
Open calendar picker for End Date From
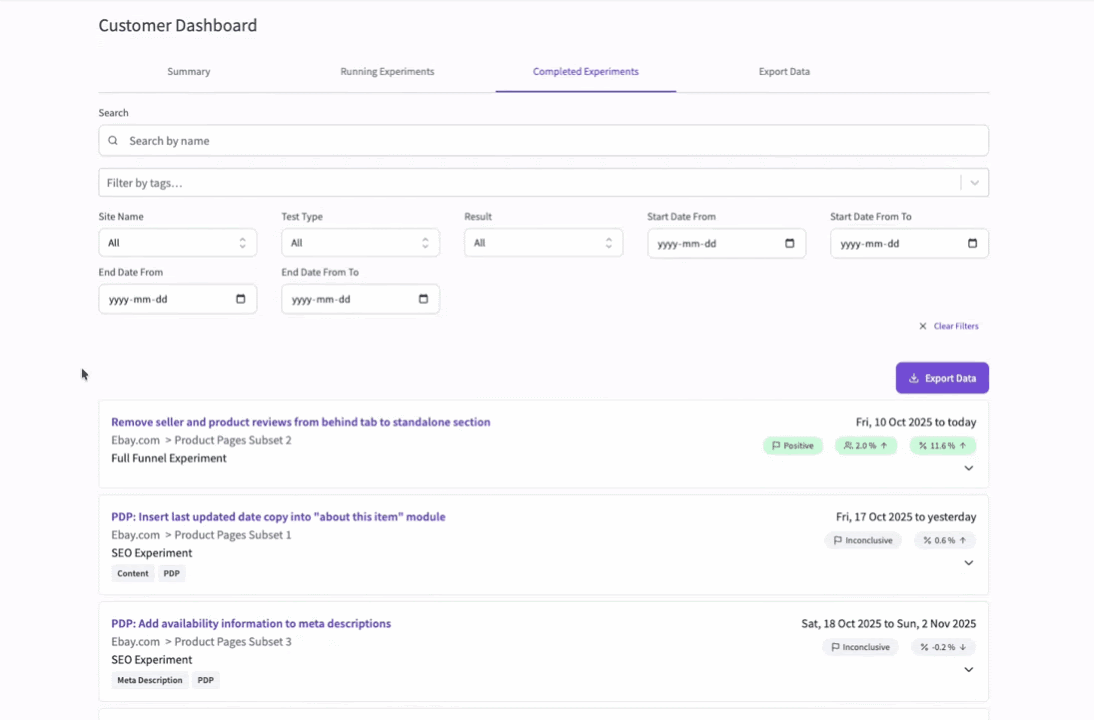(x=240, y=299)
